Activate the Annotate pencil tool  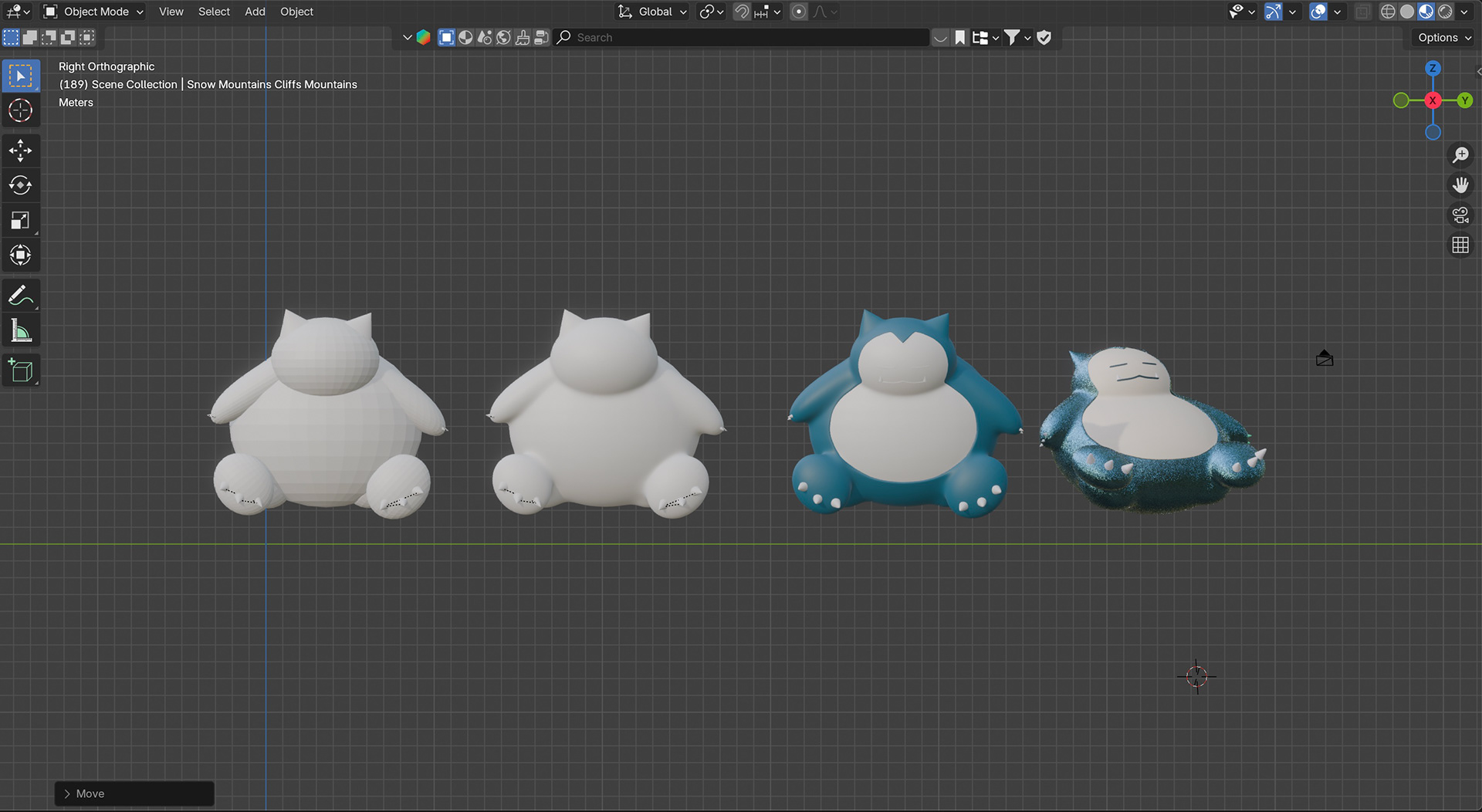(x=21, y=296)
